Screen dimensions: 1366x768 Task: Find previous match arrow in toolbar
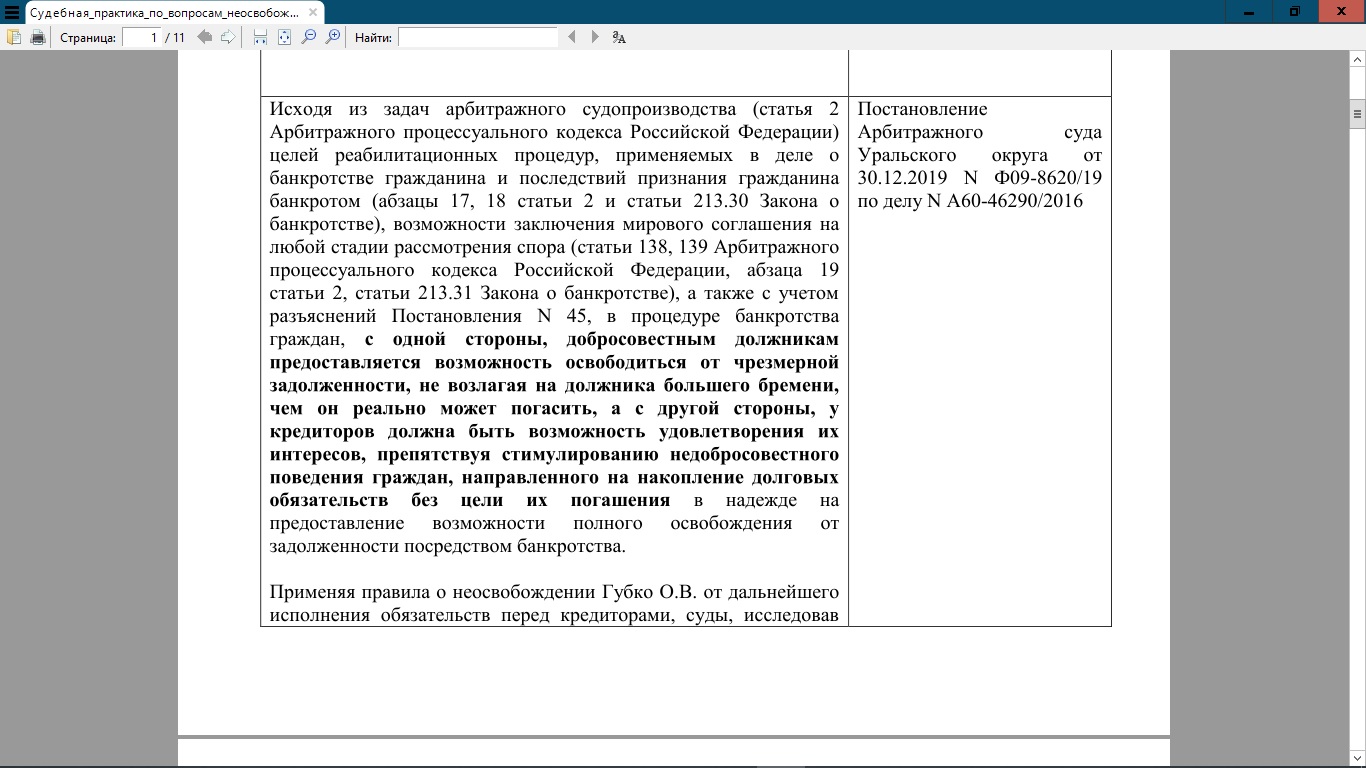click(x=572, y=37)
